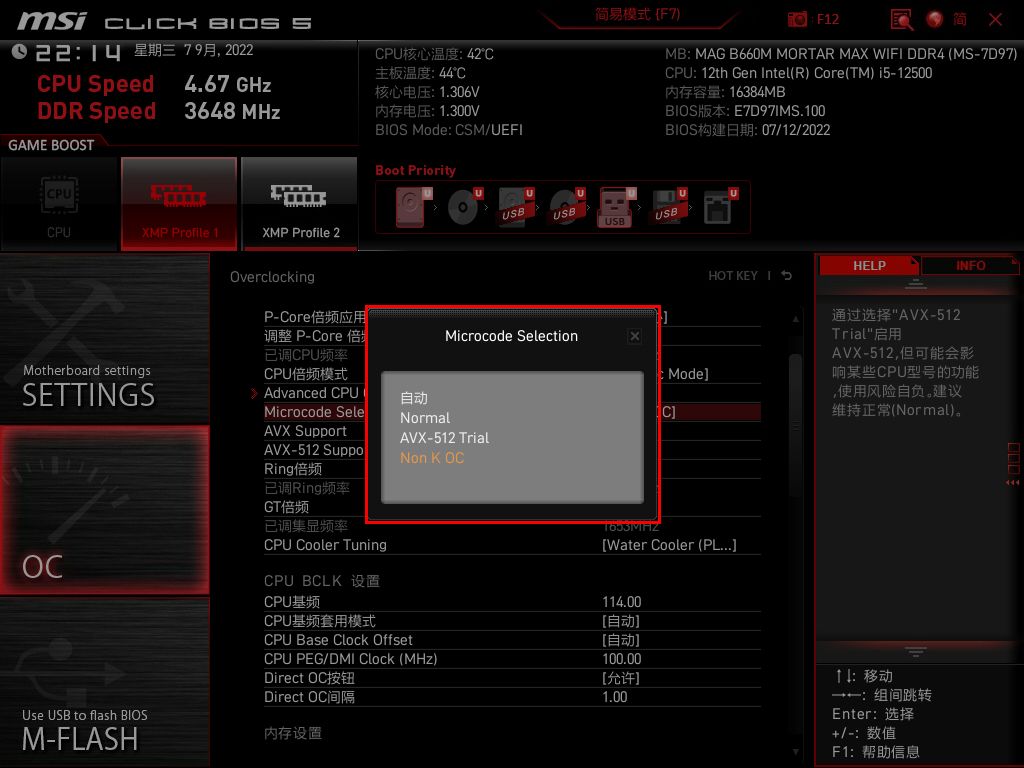The image size is (1024, 768).
Task: Click the favorites search icon in title bar
Action: pos(899,19)
